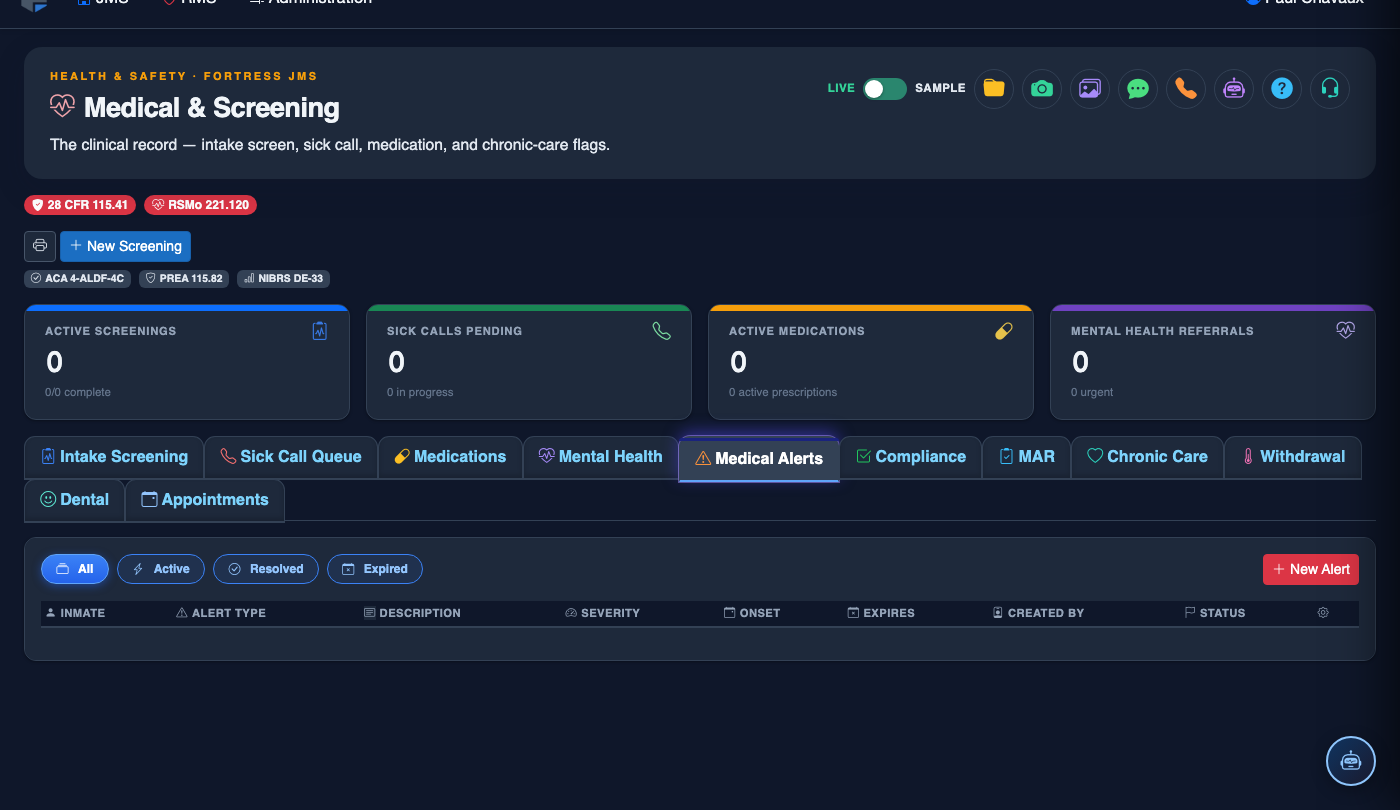
Task: Filter alerts by Expired
Action: (375, 569)
